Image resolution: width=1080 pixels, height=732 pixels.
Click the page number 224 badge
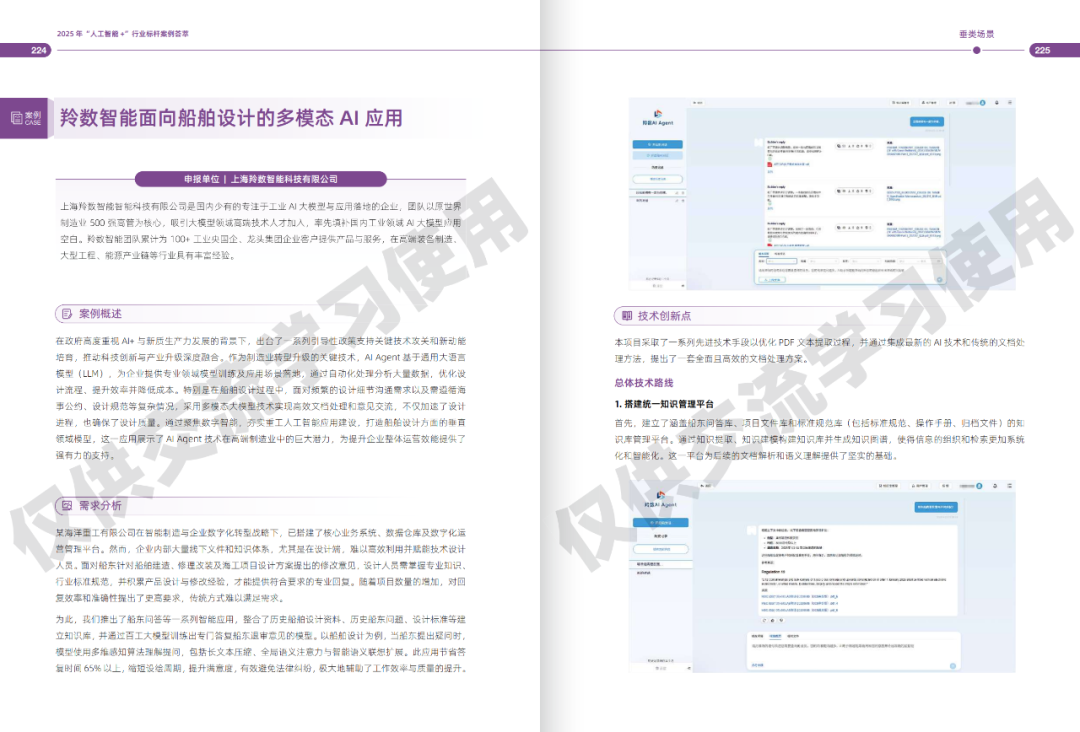pos(26,50)
